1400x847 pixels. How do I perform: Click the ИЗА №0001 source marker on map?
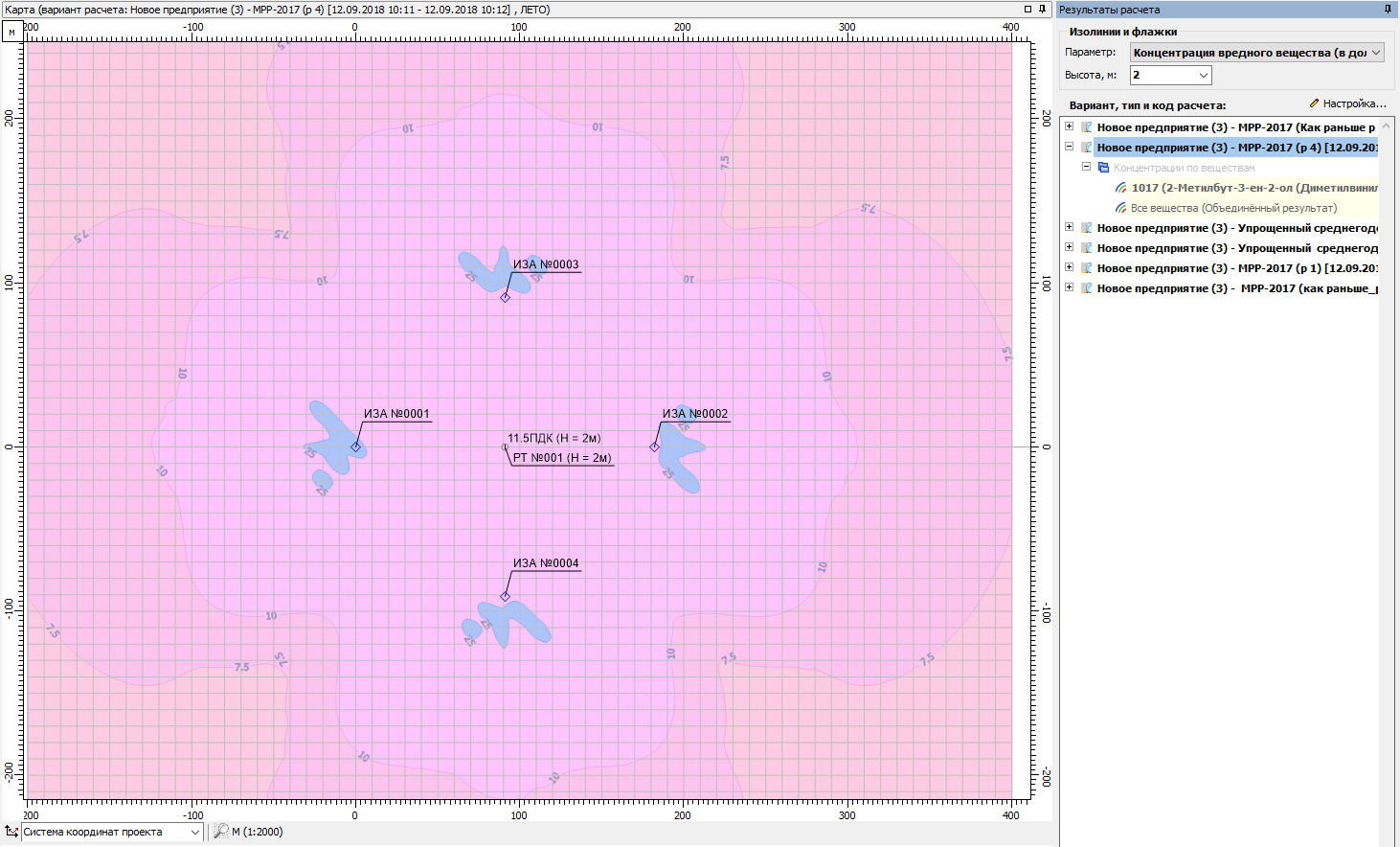tap(355, 446)
